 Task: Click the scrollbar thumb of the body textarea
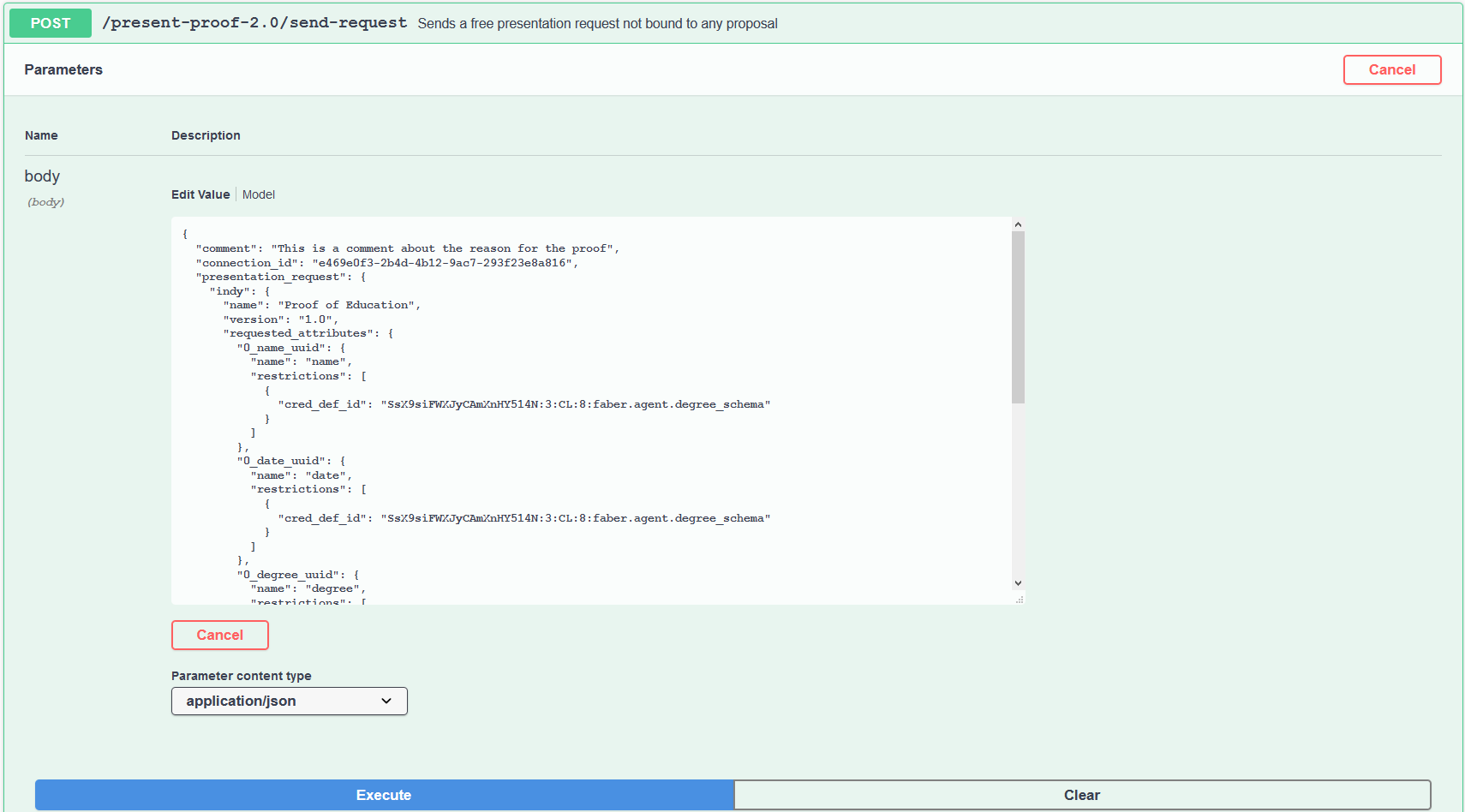pyautogui.click(x=1018, y=317)
